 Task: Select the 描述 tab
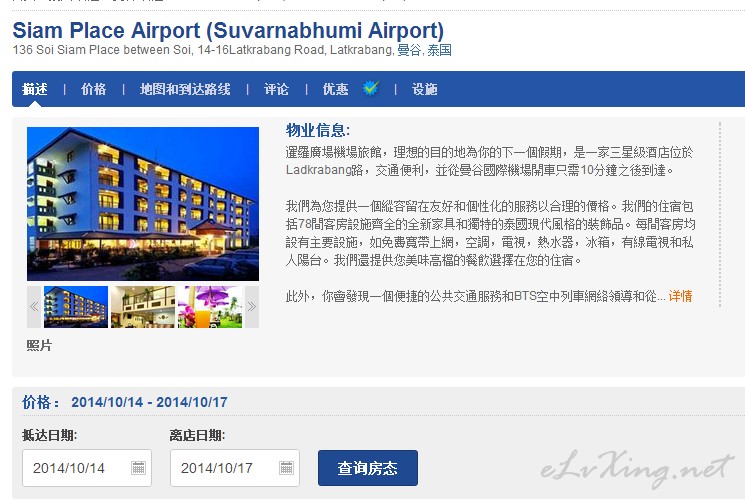click(35, 89)
